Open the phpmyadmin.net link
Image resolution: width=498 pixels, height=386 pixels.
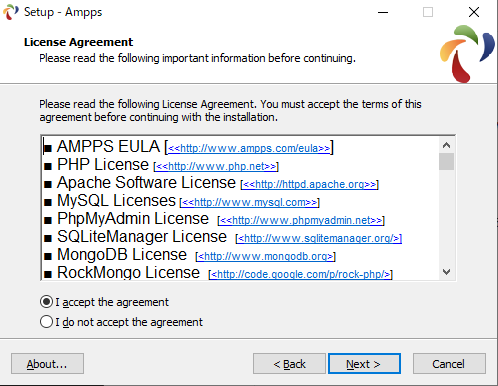(301, 220)
